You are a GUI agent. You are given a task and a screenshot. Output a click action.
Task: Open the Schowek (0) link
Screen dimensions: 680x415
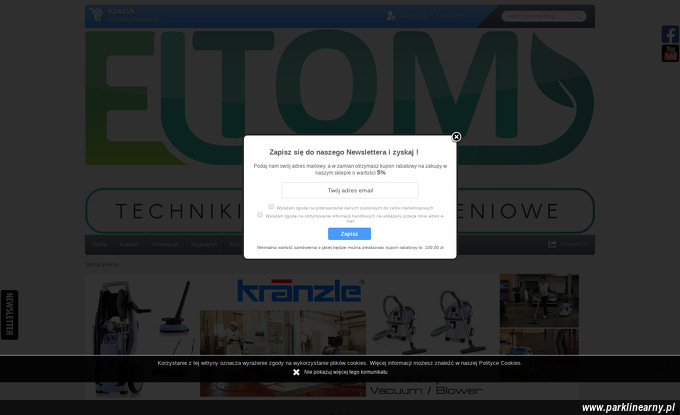[574, 245]
